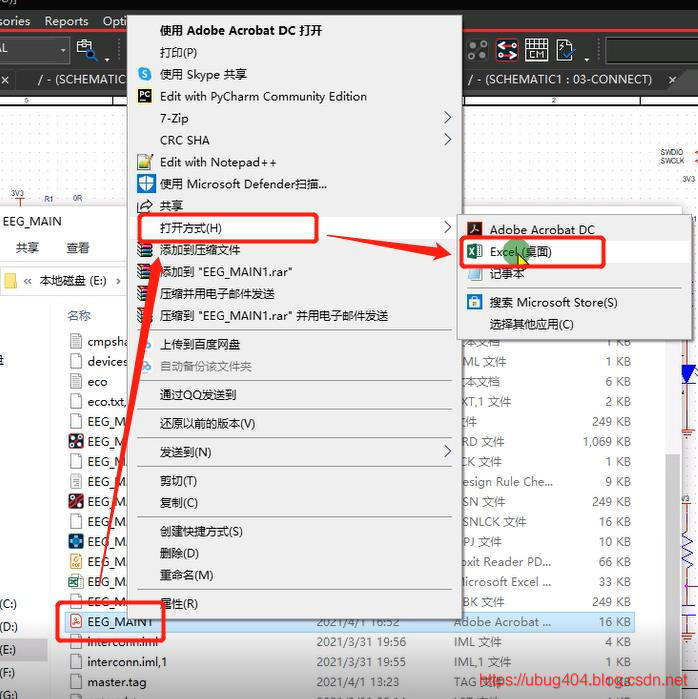
Task: Open the dropdown arrow beside the document checkmark icon
Action: [587, 59]
